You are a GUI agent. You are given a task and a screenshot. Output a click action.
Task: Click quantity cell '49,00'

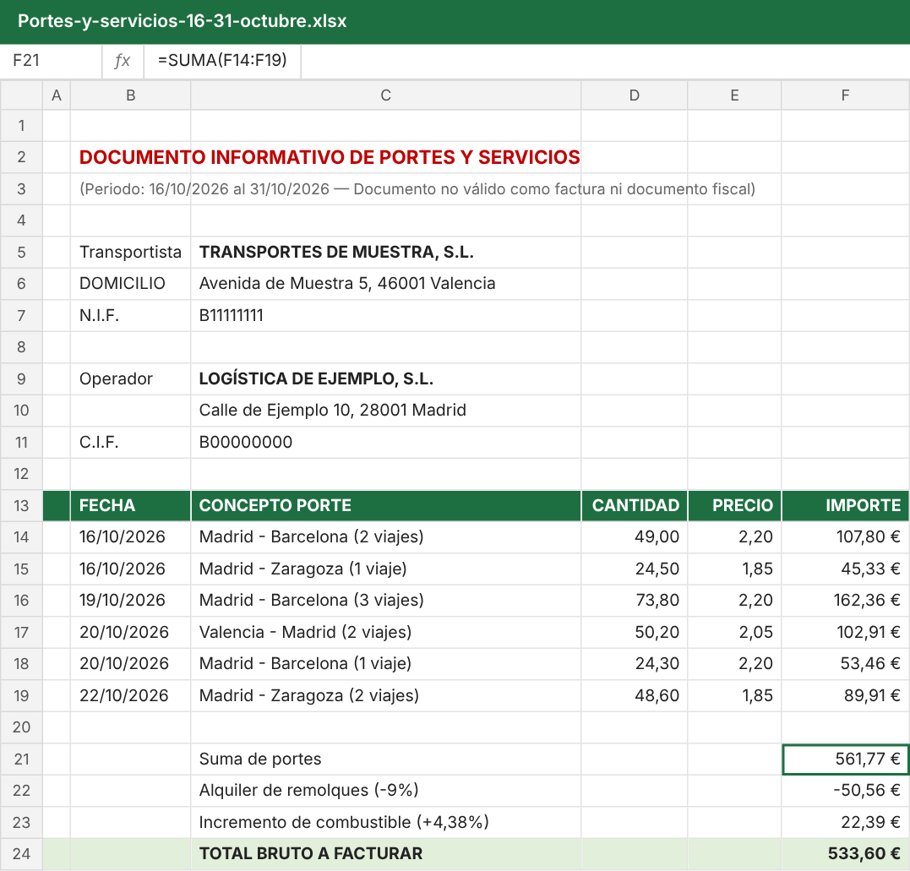(x=634, y=537)
